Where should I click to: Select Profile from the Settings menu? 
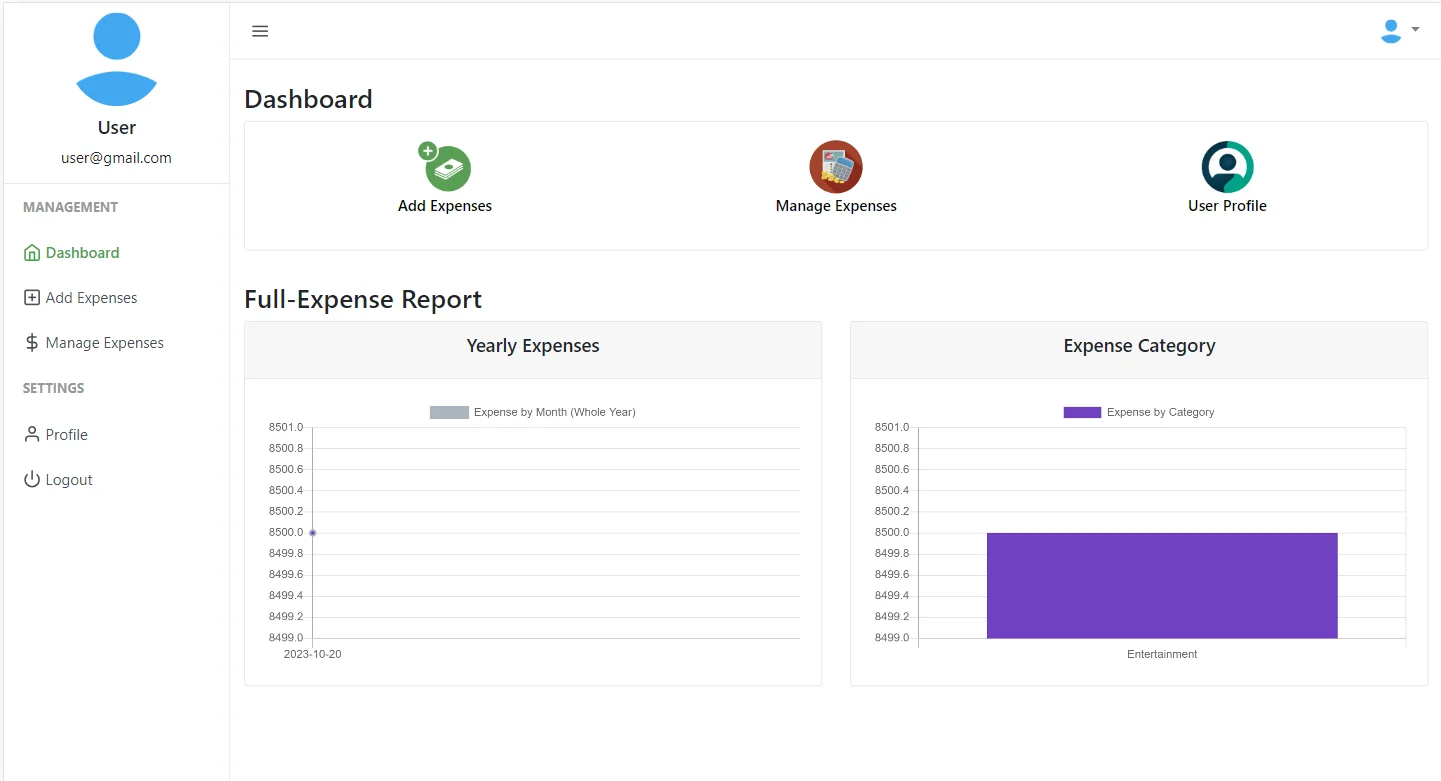click(65, 434)
